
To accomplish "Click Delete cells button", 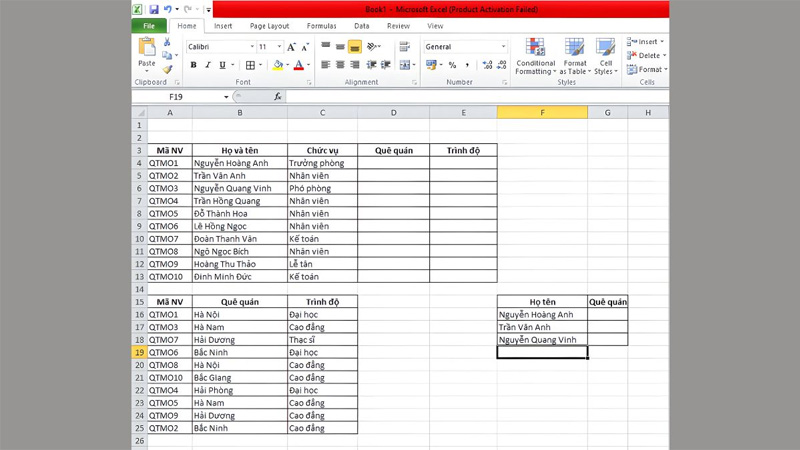I will [x=646, y=55].
